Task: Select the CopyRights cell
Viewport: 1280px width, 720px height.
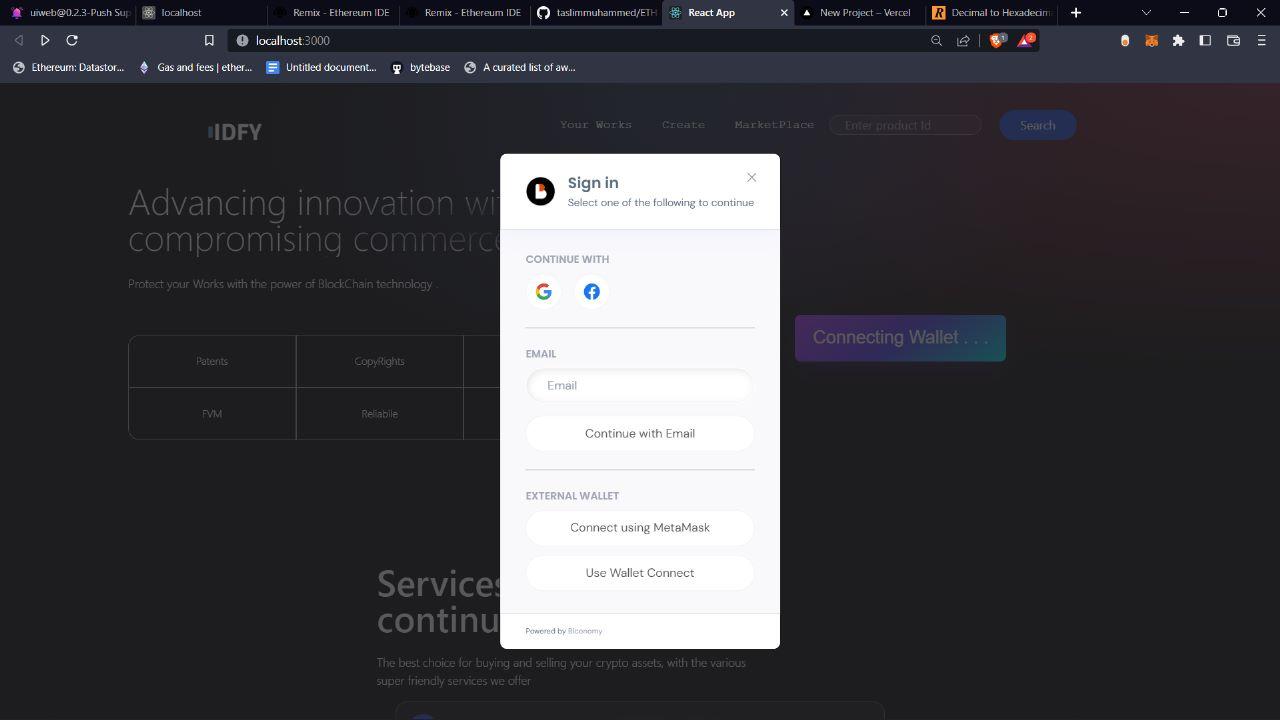Action: pyautogui.click(x=379, y=361)
